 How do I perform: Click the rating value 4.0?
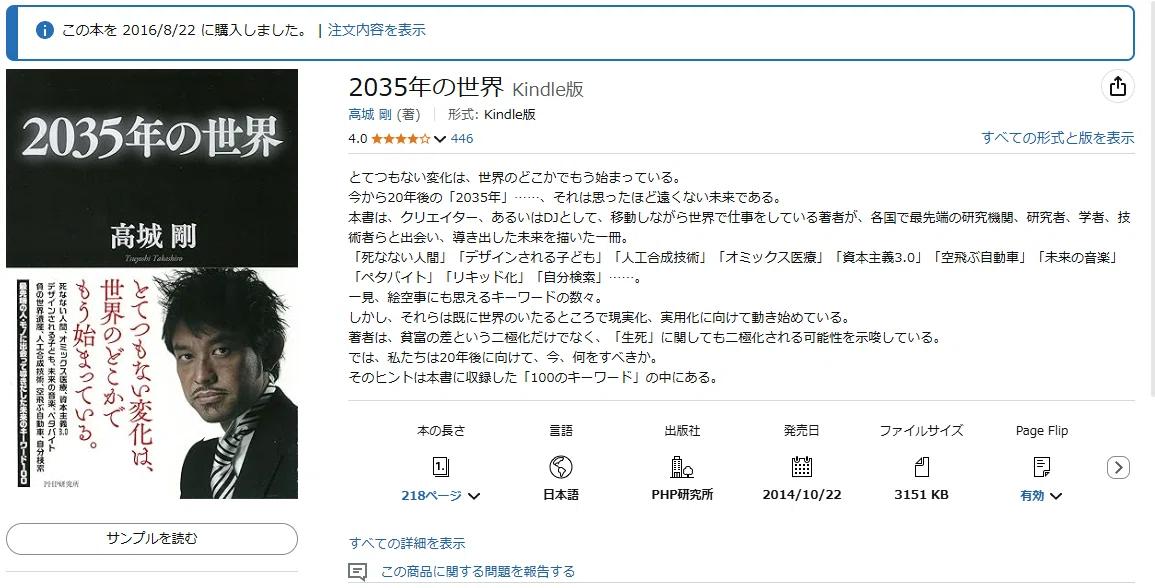coord(357,139)
